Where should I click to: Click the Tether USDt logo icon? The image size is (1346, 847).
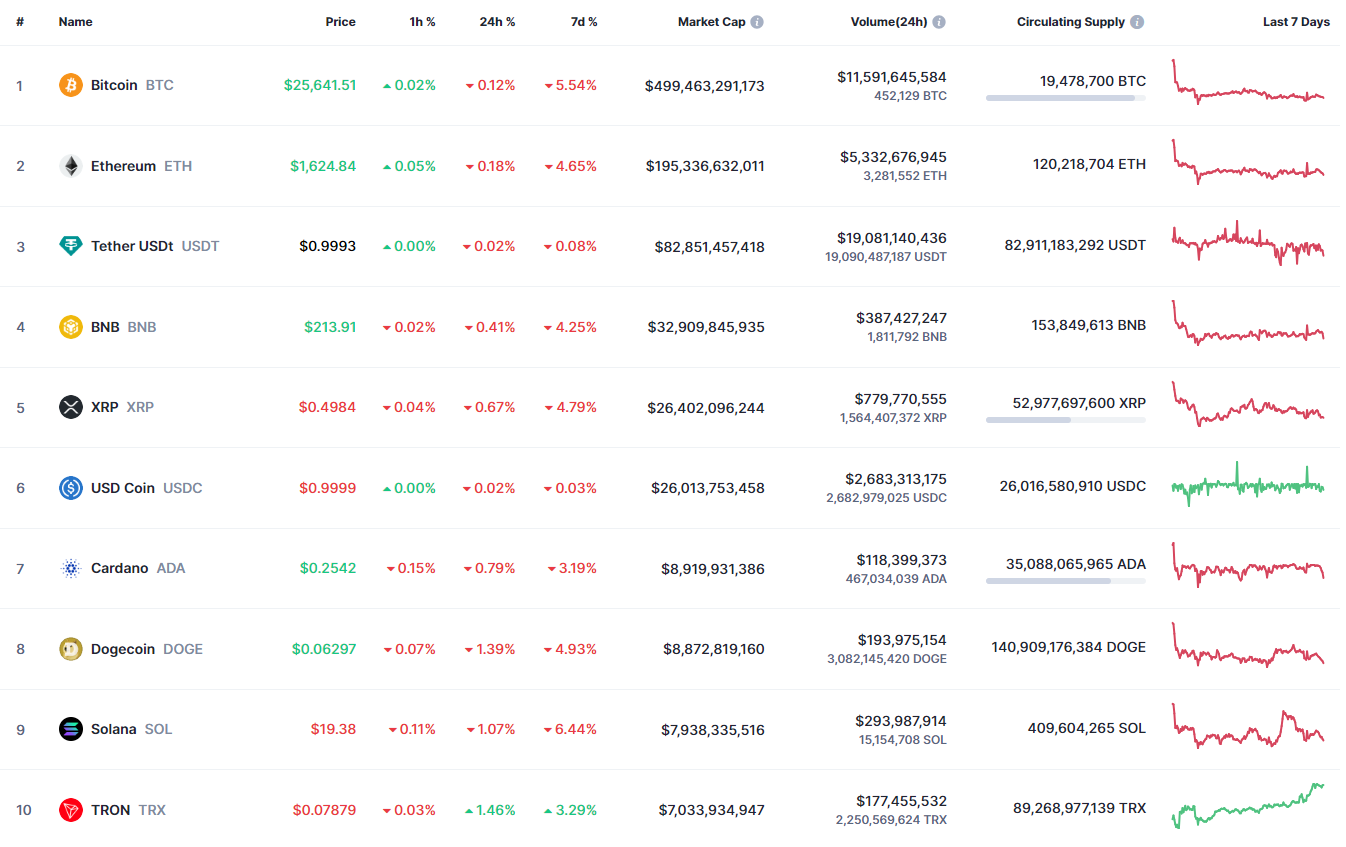(70, 246)
